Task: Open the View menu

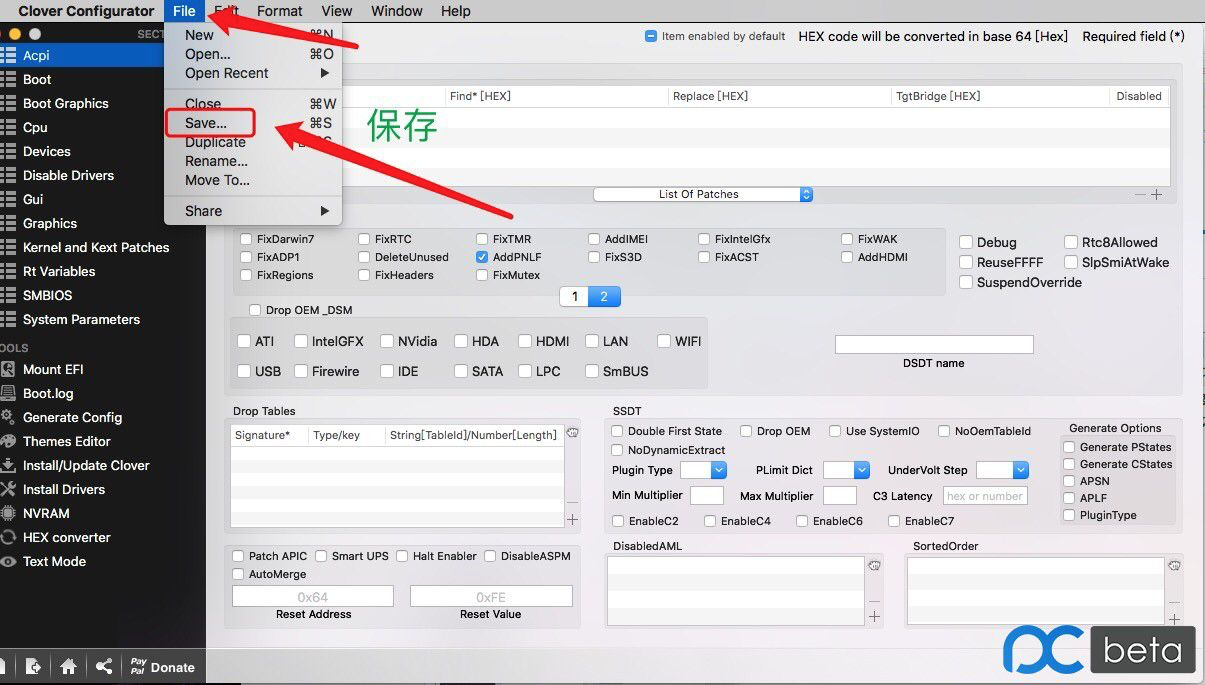Action: [x=336, y=11]
